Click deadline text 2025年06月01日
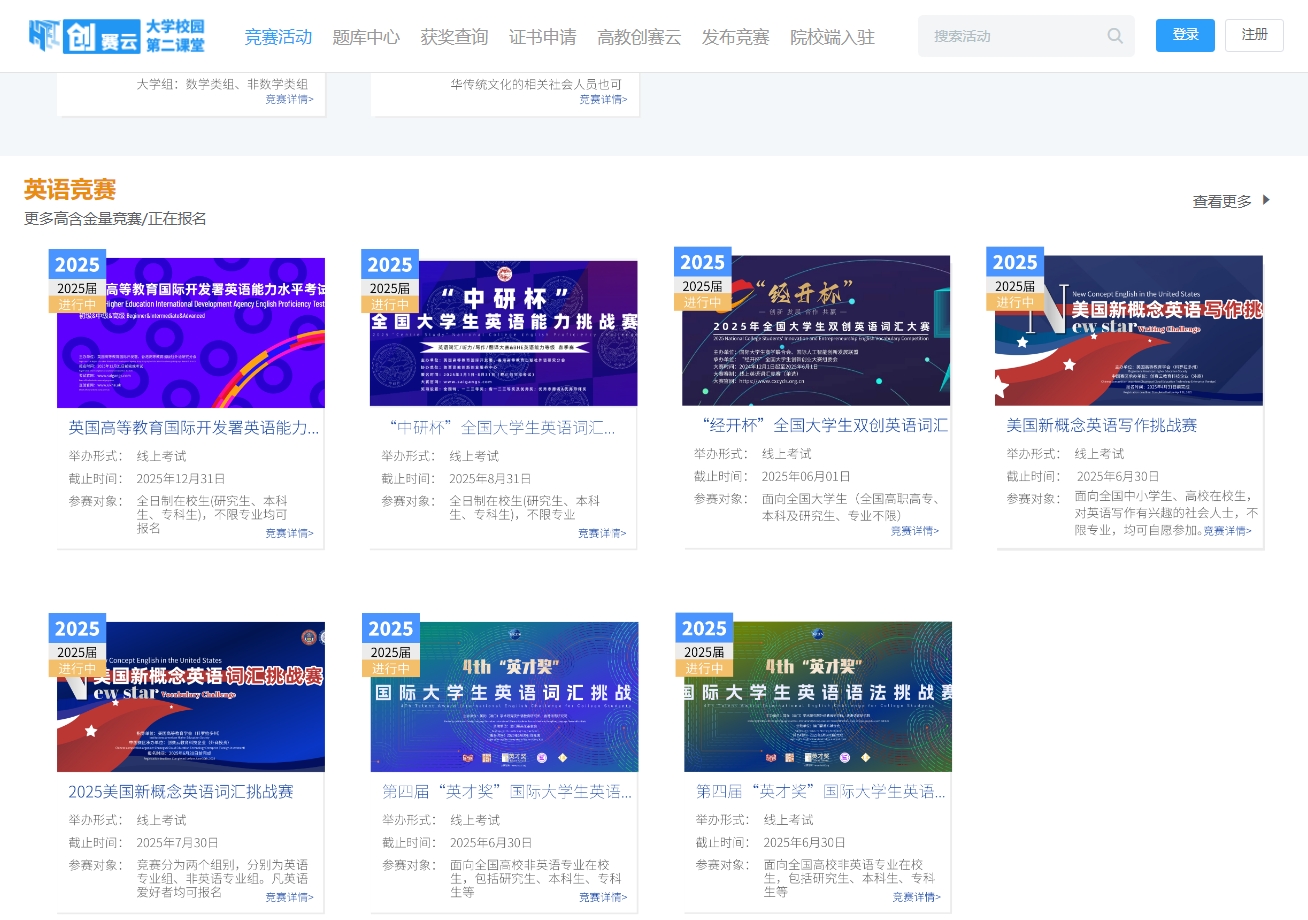 point(806,476)
